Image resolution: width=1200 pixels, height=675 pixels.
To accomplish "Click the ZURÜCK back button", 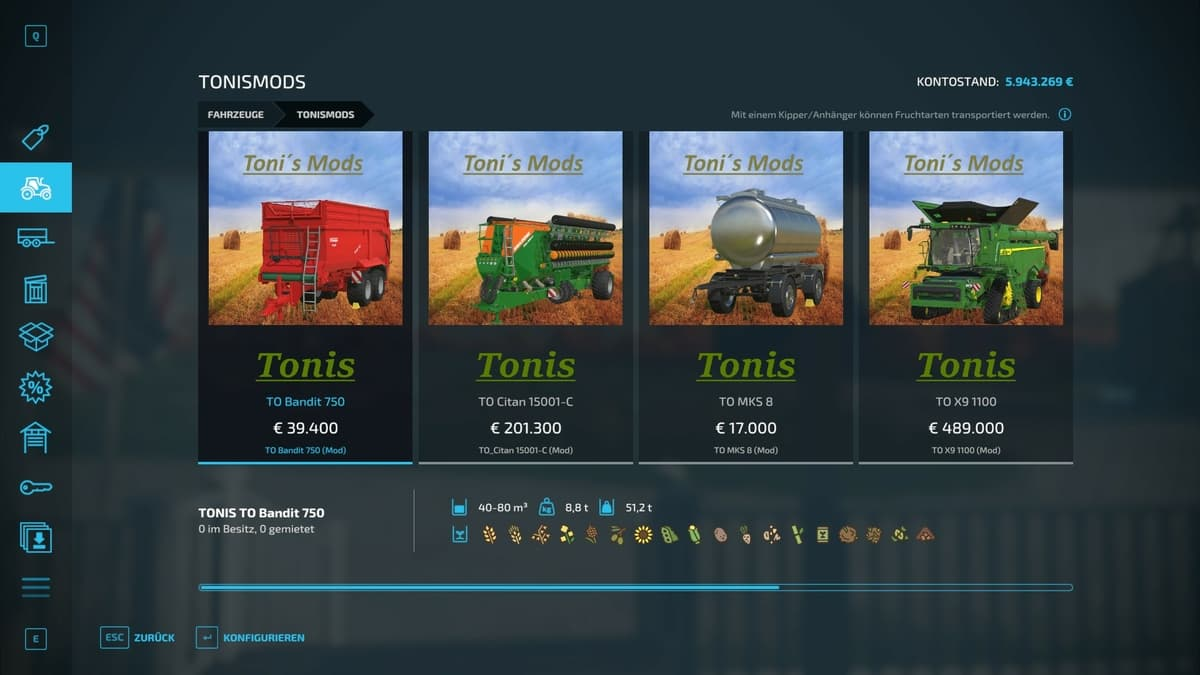I will coord(138,637).
